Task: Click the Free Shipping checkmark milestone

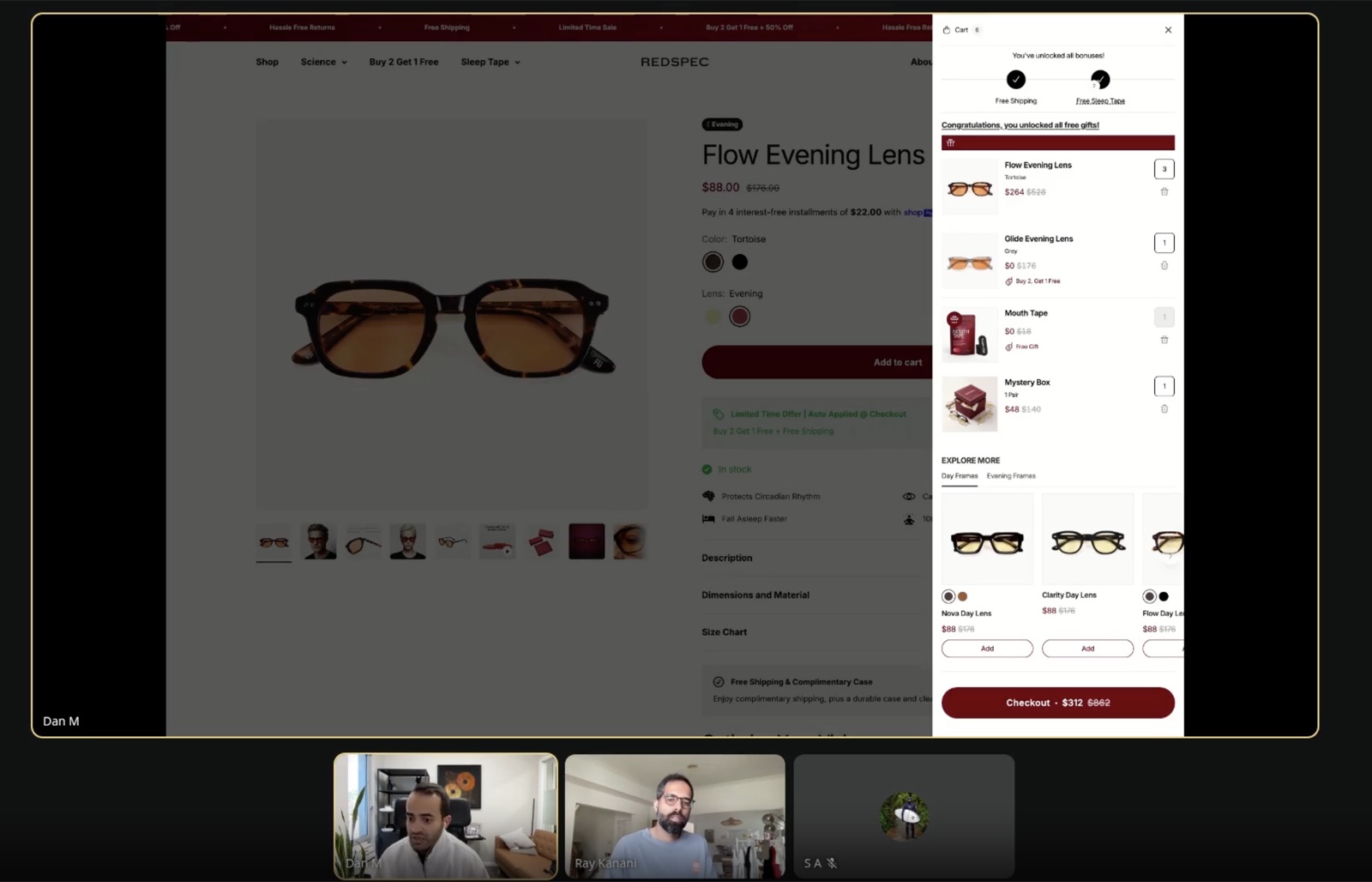Action: tap(1016, 80)
